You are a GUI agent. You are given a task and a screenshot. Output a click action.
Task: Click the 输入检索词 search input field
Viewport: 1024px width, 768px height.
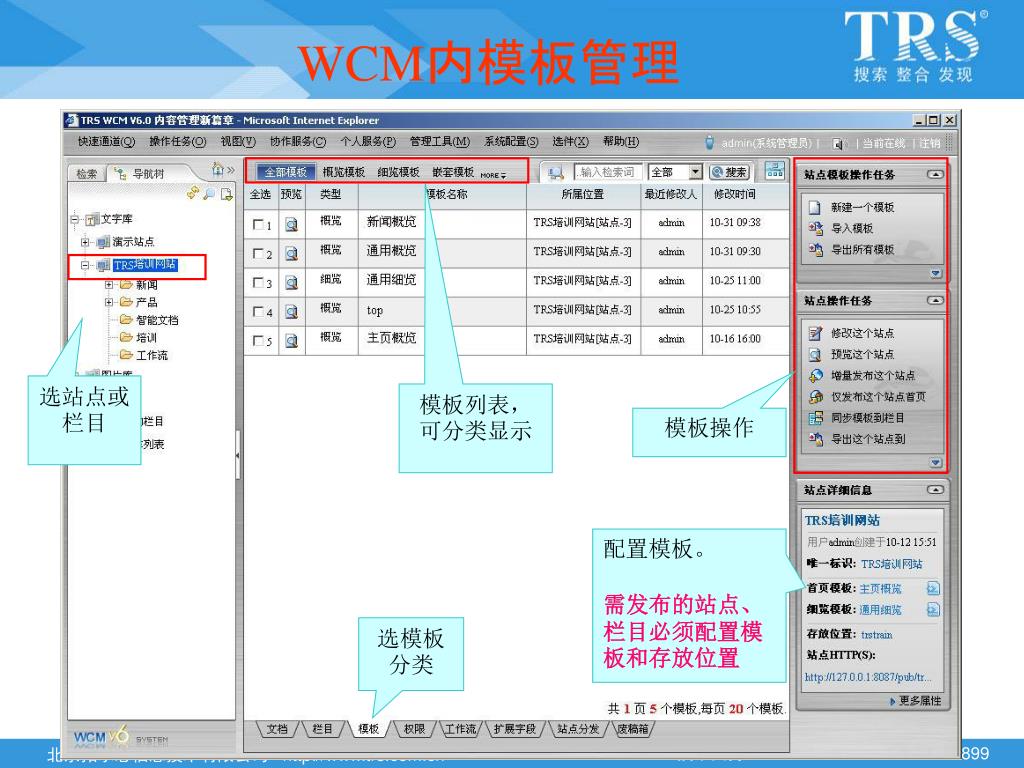607,172
